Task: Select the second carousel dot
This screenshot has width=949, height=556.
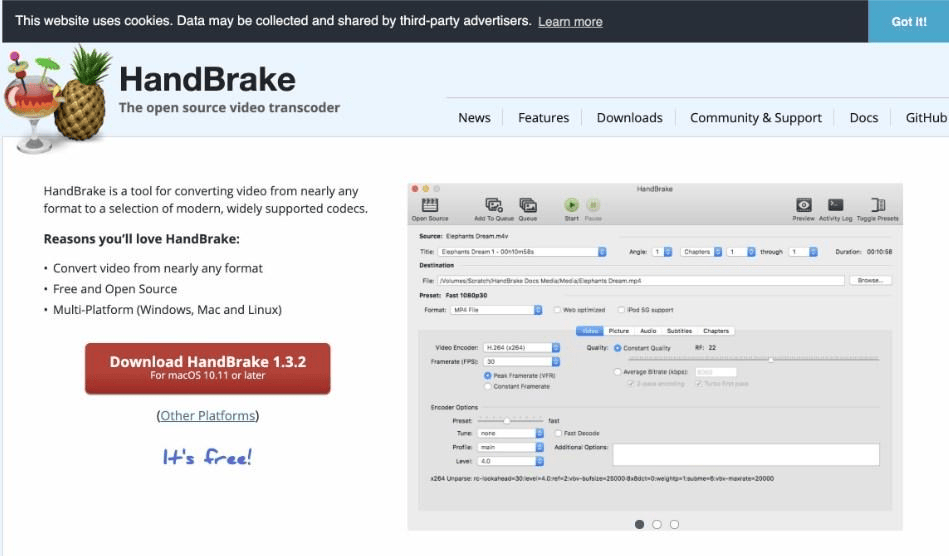Action: (x=657, y=525)
